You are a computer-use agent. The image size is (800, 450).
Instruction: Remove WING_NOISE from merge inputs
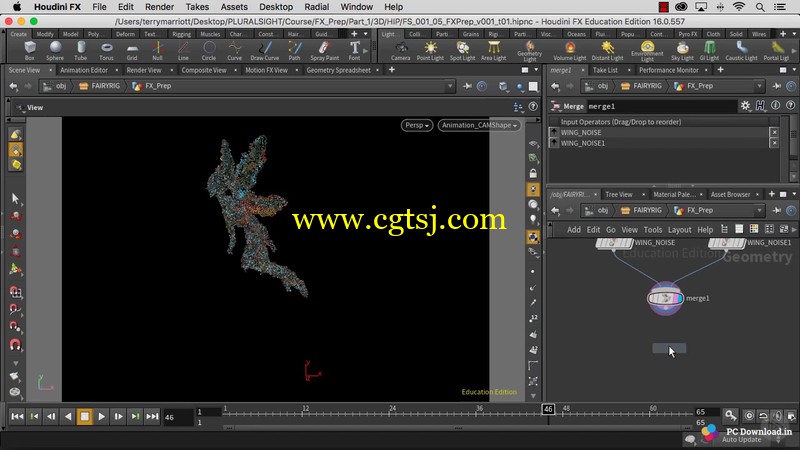(x=774, y=132)
